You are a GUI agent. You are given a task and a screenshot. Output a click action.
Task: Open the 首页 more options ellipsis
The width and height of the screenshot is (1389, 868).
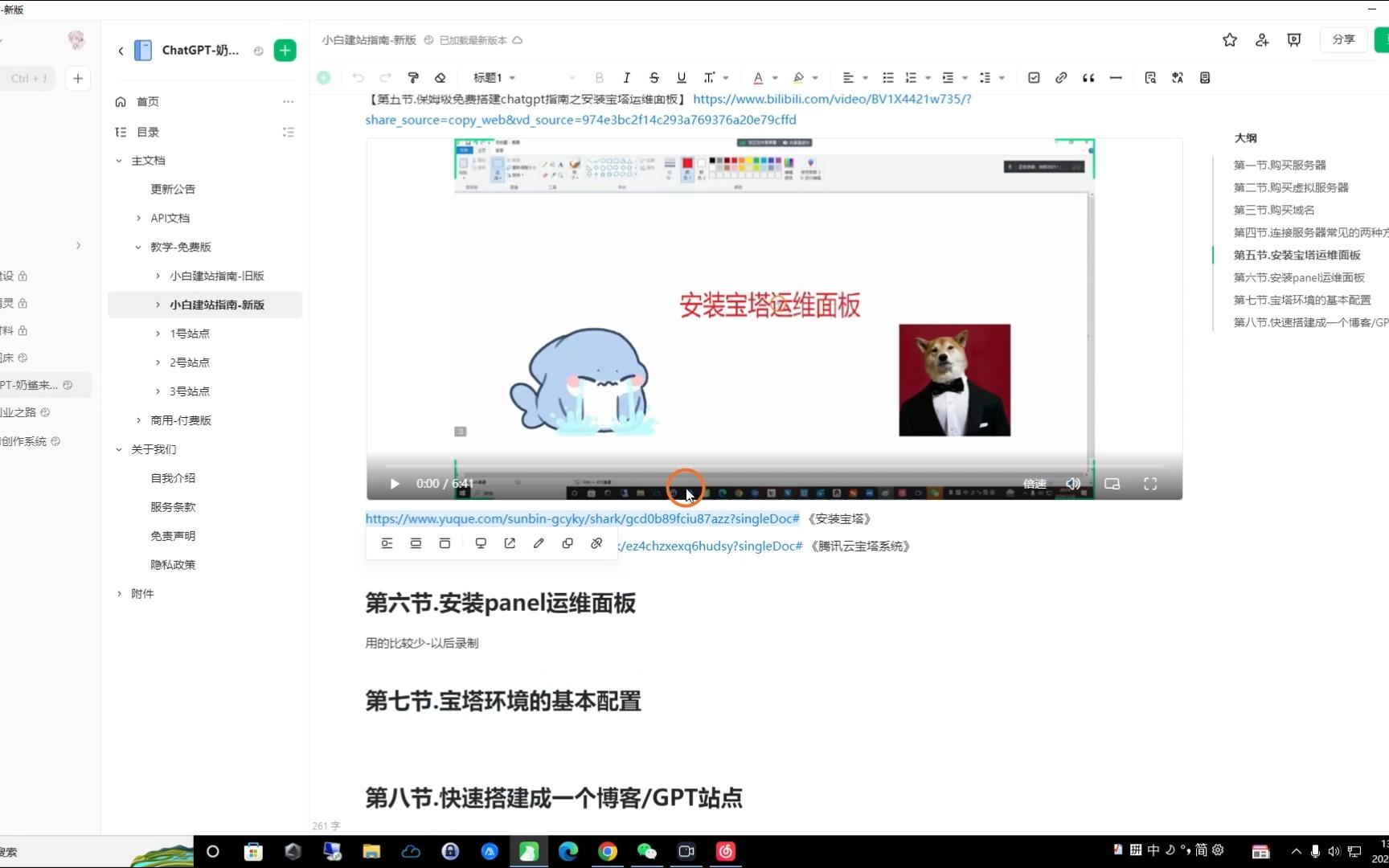[x=288, y=102]
